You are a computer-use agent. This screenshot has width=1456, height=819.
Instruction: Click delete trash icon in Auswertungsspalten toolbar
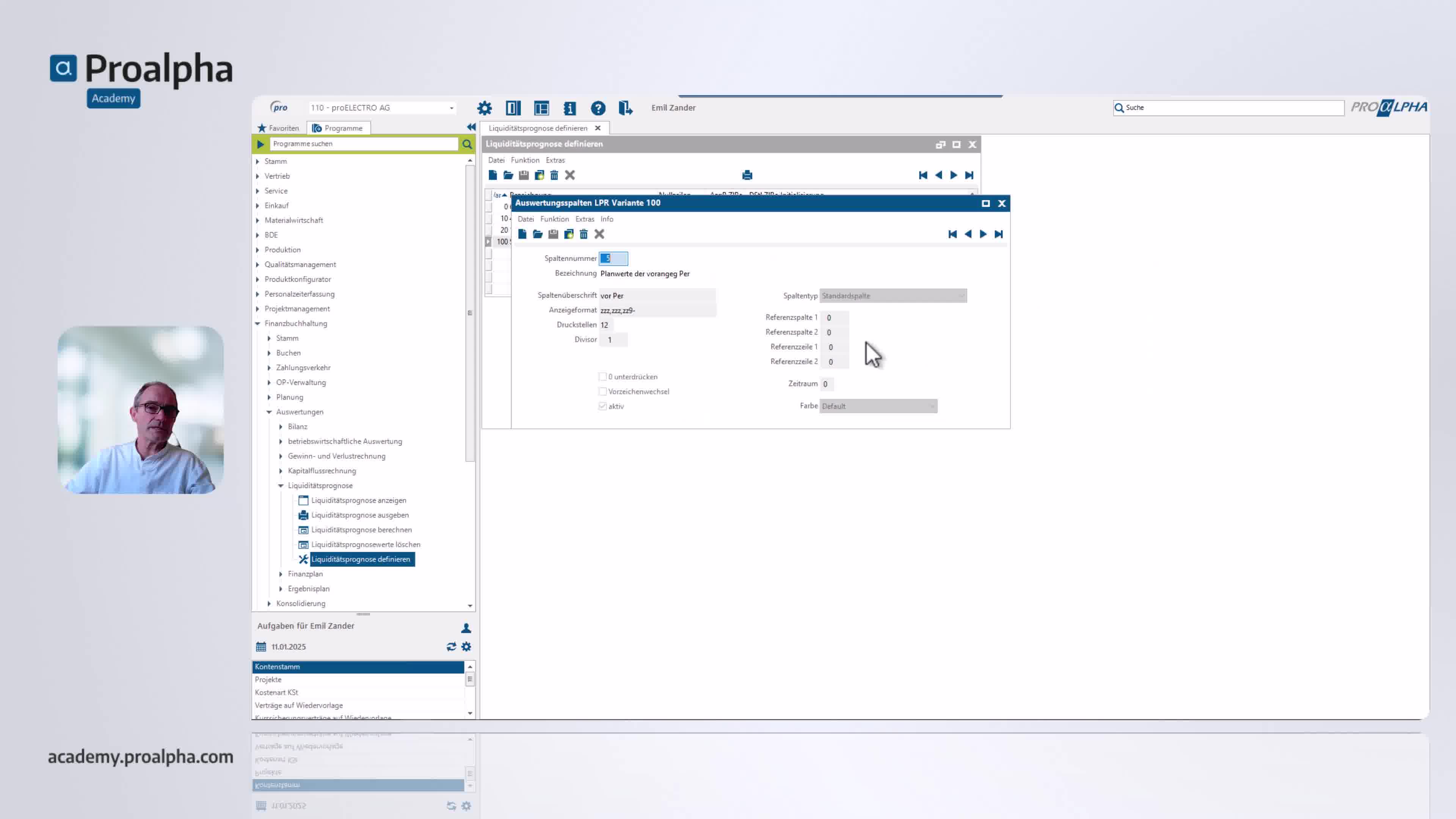(x=584, y=234)
